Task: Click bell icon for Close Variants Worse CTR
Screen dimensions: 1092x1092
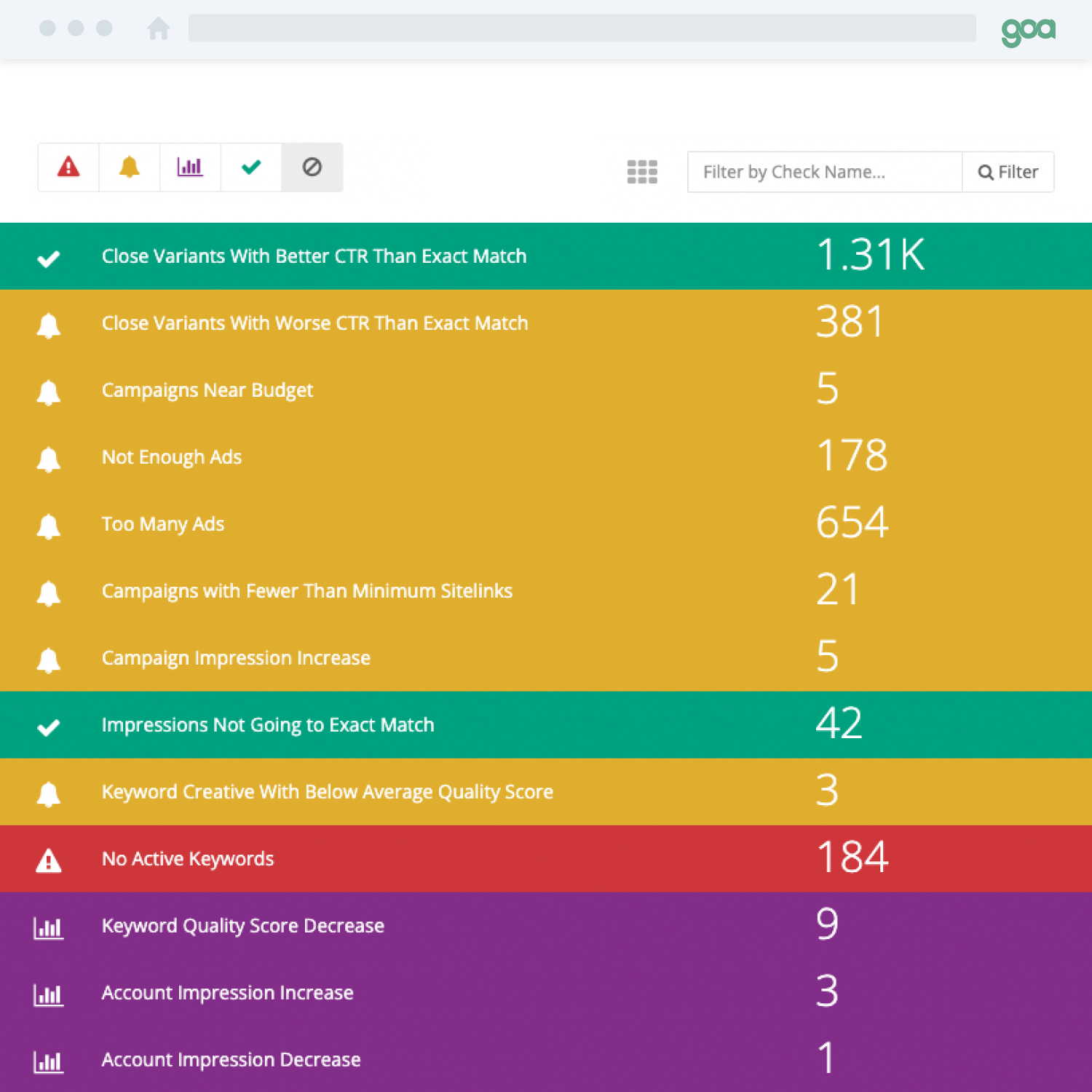Action: (x=49, y=325)
